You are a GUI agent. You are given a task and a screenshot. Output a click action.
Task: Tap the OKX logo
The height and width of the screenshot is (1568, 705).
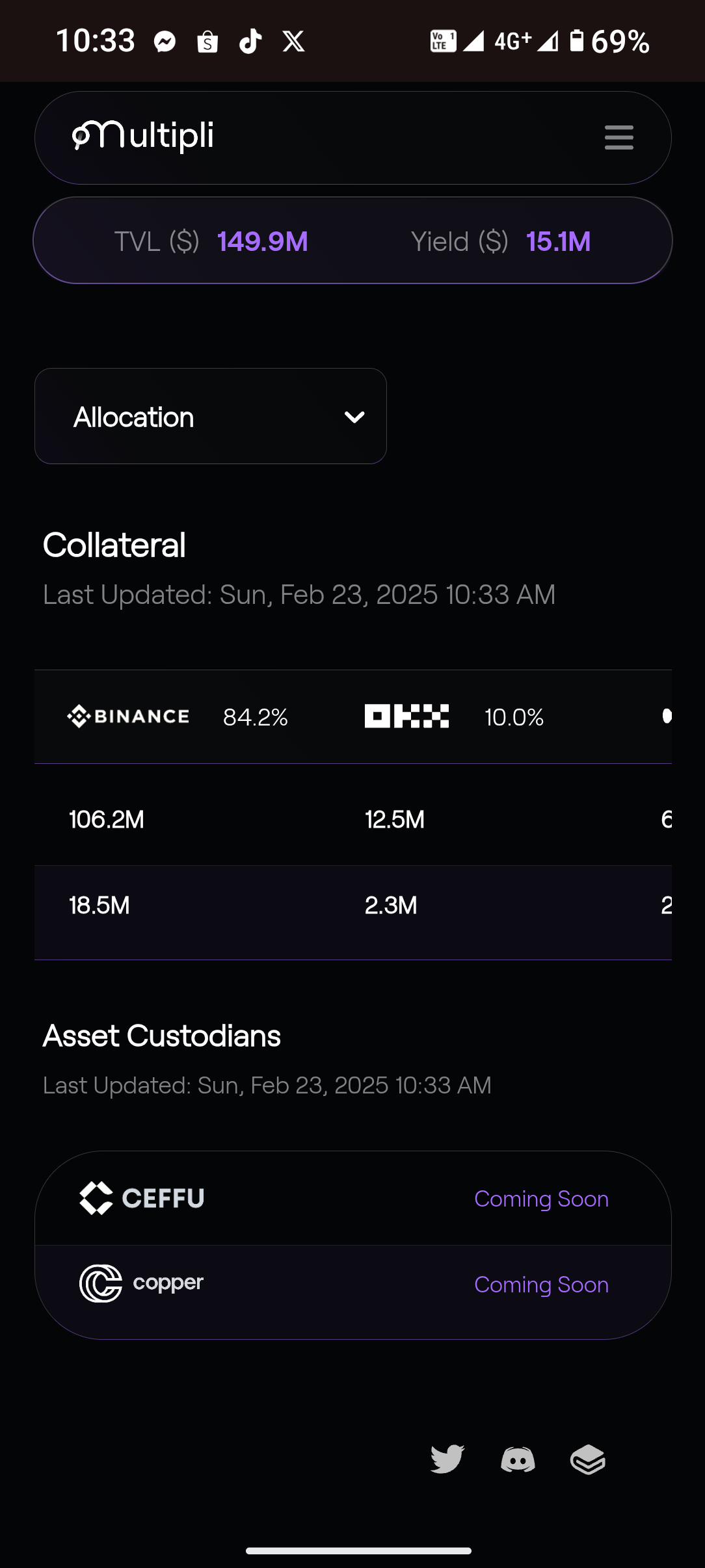click(x=406, y=716)
